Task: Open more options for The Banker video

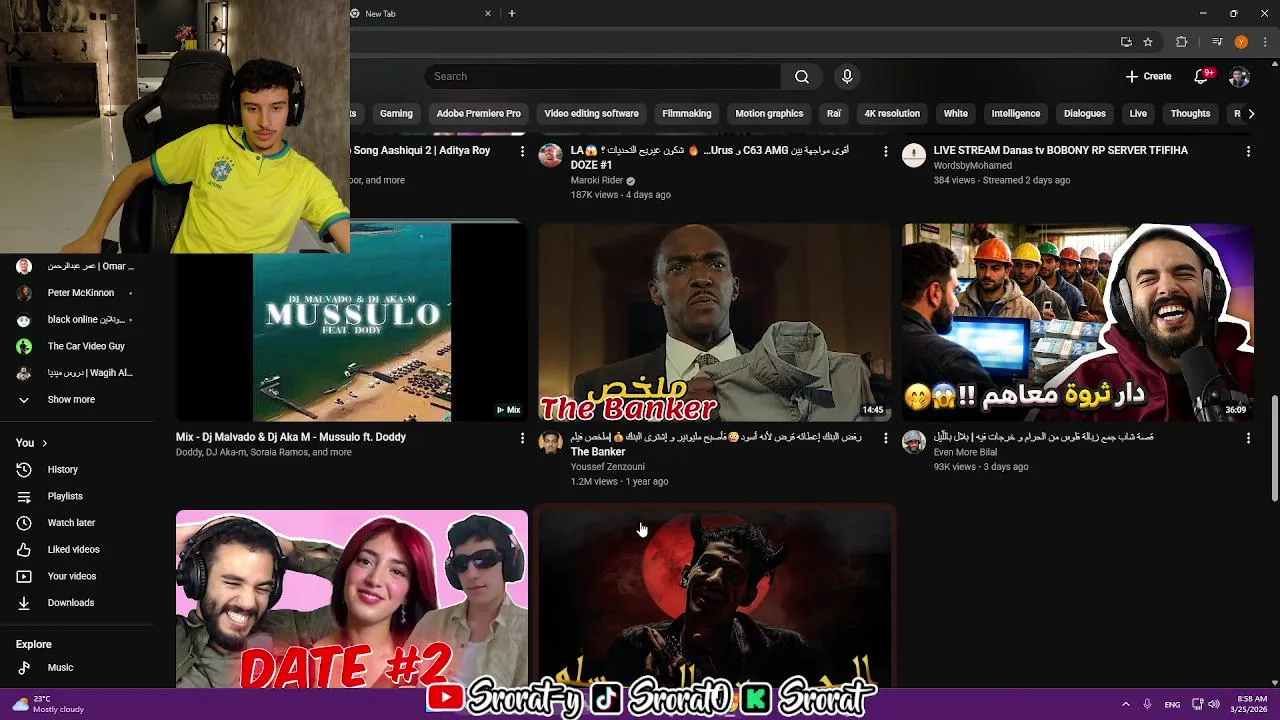Action: pyautogui.click(x=885, y=438)
